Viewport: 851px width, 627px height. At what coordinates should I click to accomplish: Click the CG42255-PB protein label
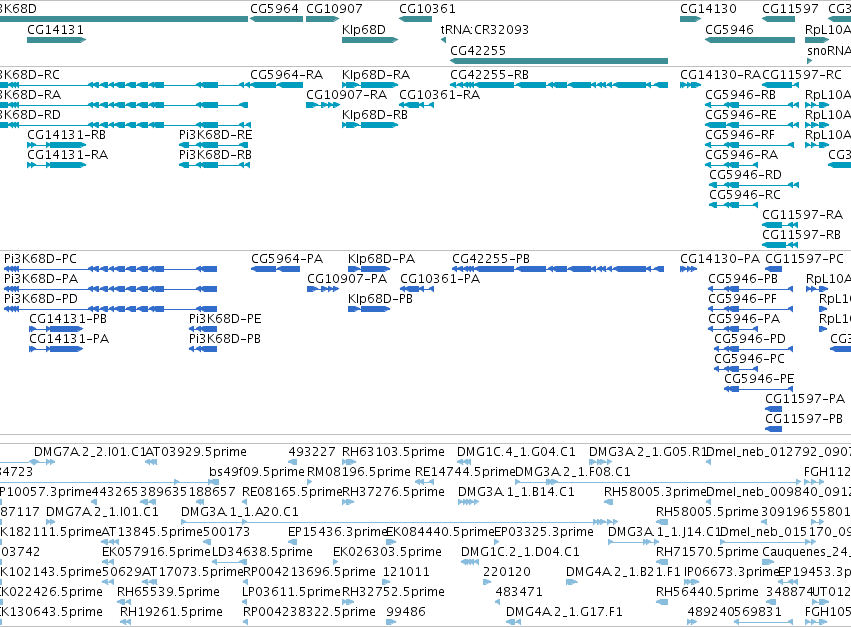491,258
